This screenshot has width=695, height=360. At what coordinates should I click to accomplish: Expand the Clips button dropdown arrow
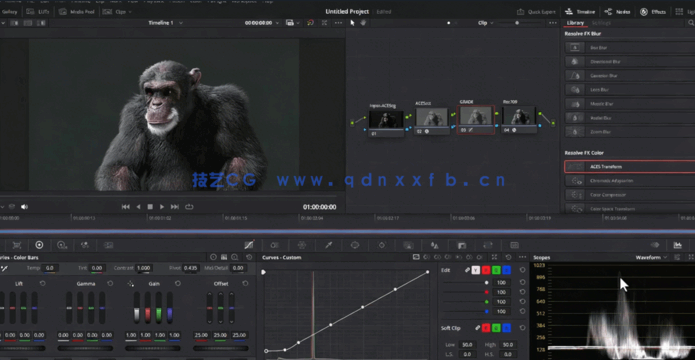point(131,12)
